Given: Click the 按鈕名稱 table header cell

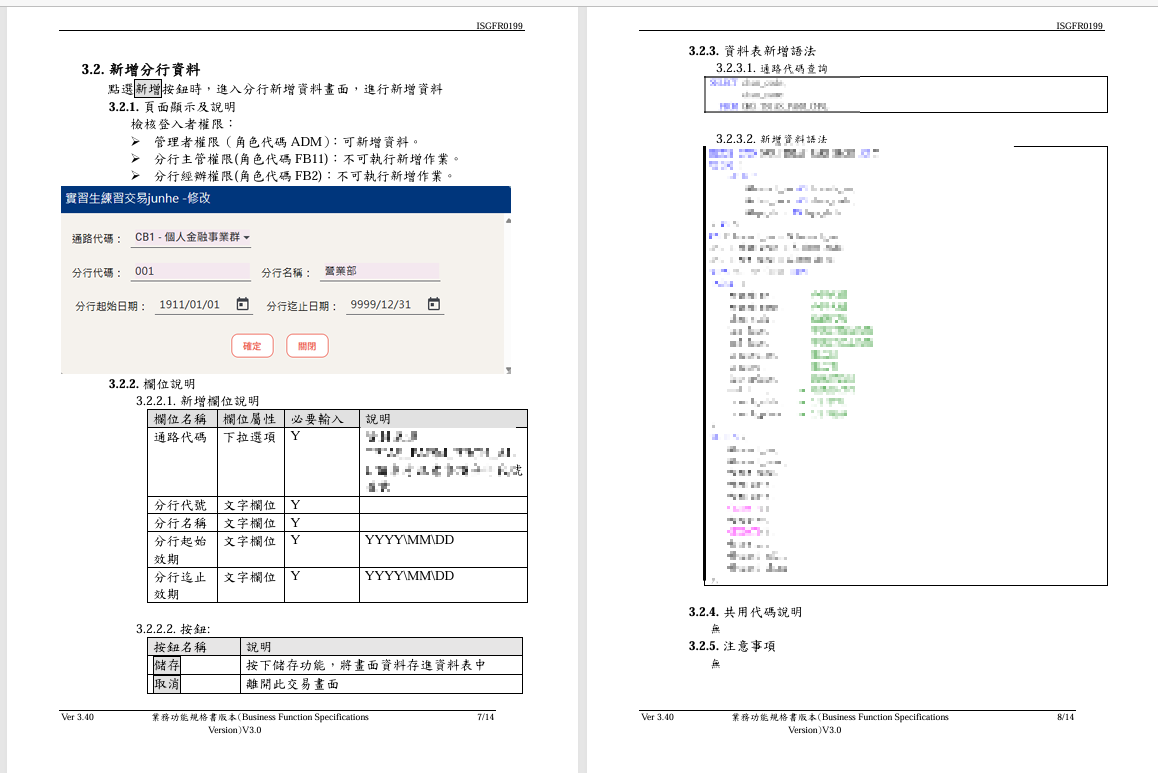Looking at the screenshot, I should click(x=194, y=647).
